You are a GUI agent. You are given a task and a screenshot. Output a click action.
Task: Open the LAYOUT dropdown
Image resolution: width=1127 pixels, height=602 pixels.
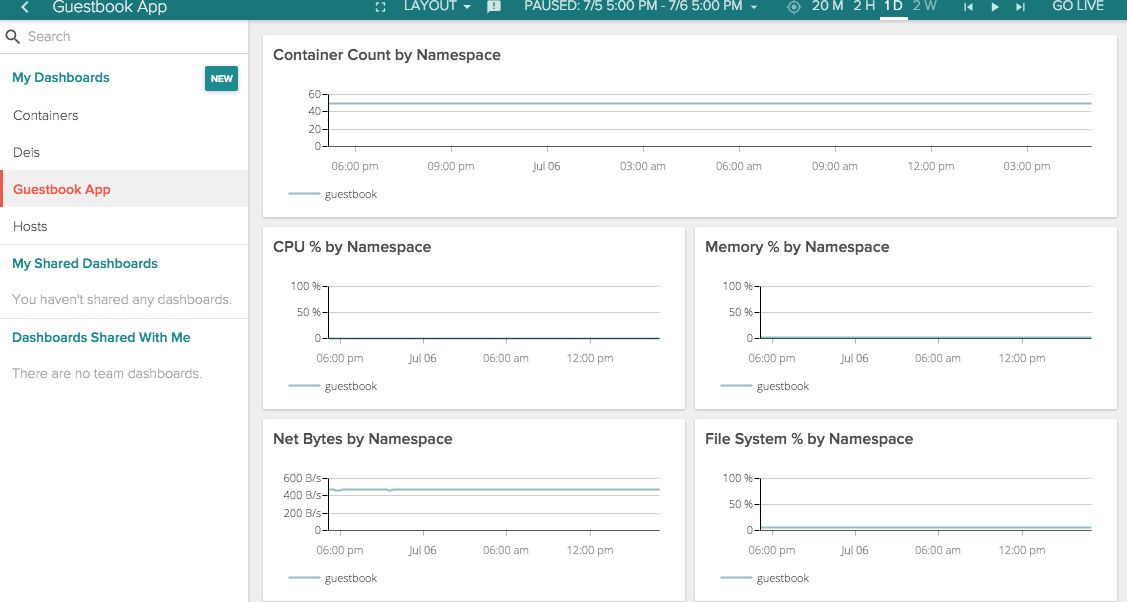pyautogui.click(x=437, y=7)
